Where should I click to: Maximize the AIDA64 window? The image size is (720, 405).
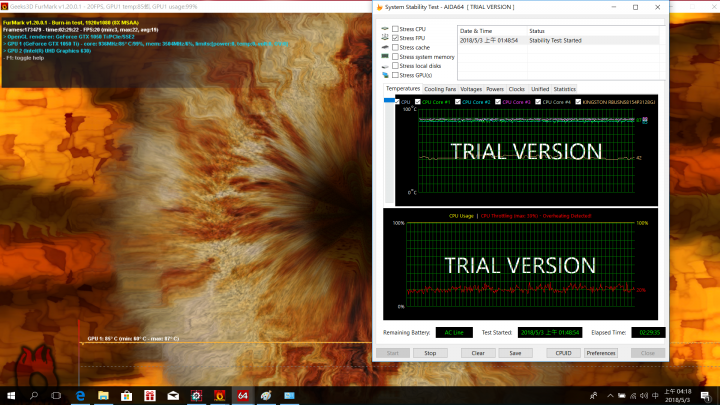[636, 7]
